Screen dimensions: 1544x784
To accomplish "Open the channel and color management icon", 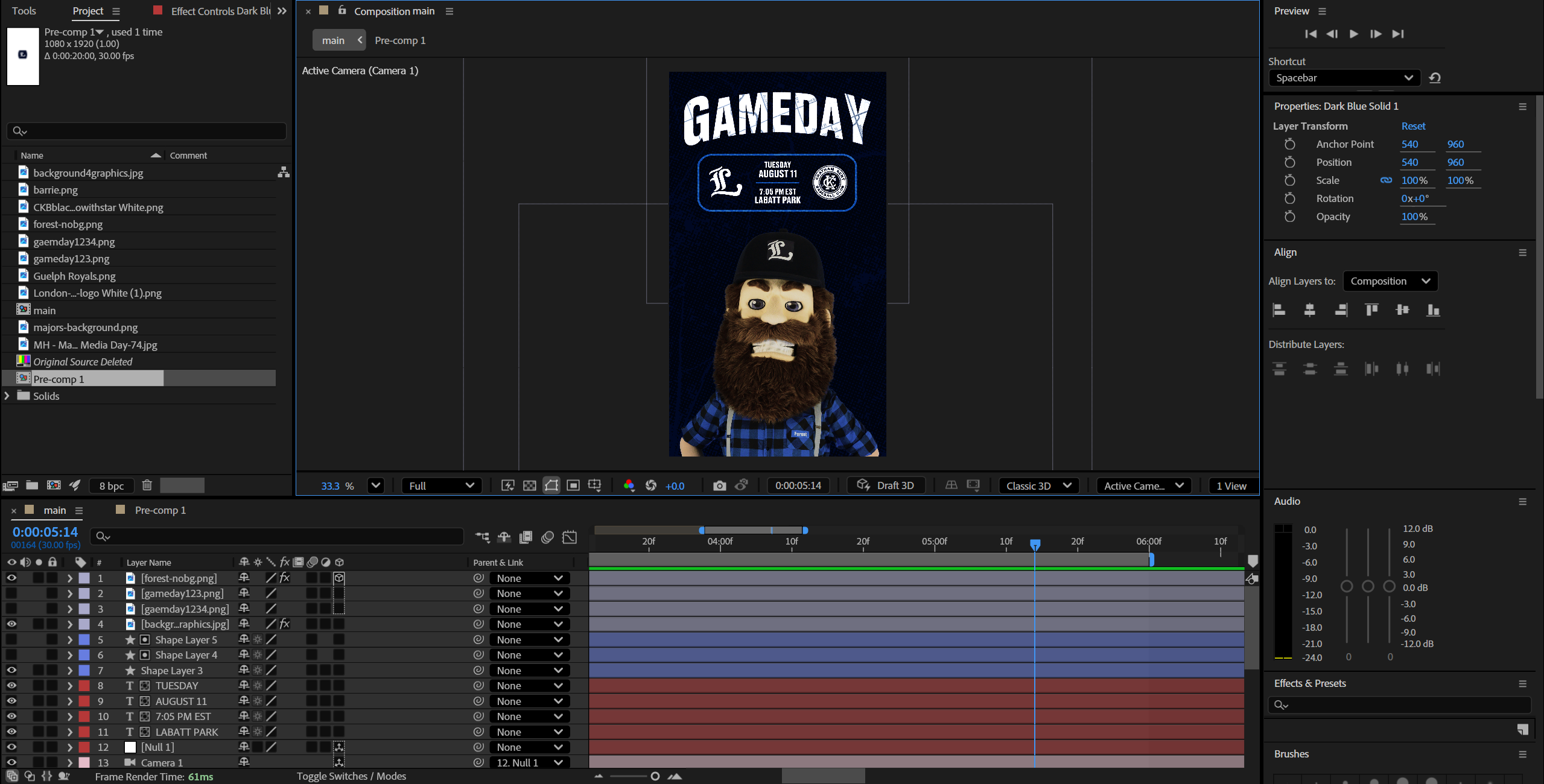I will (629, 485).
